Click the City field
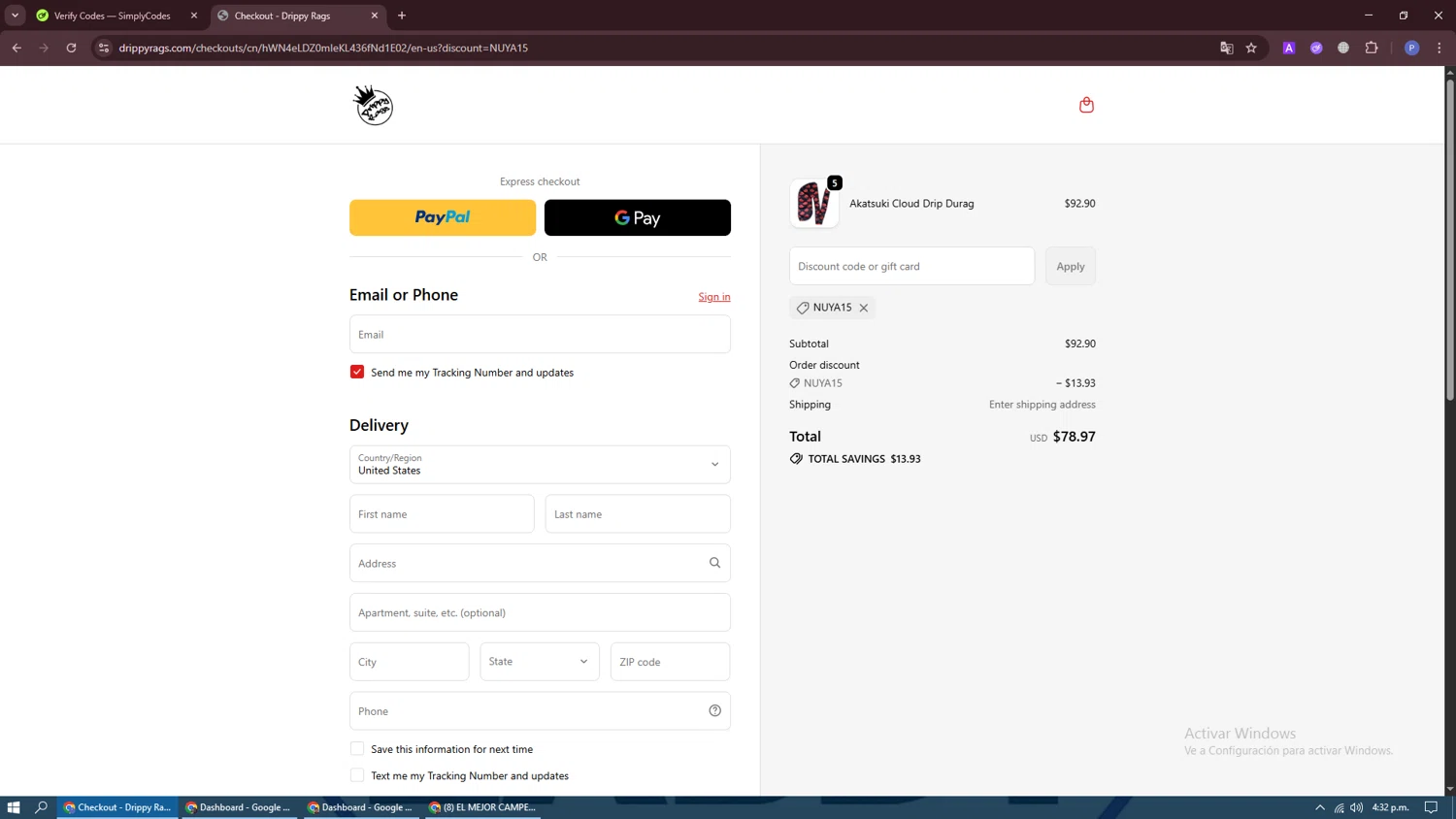 [410, 662]
